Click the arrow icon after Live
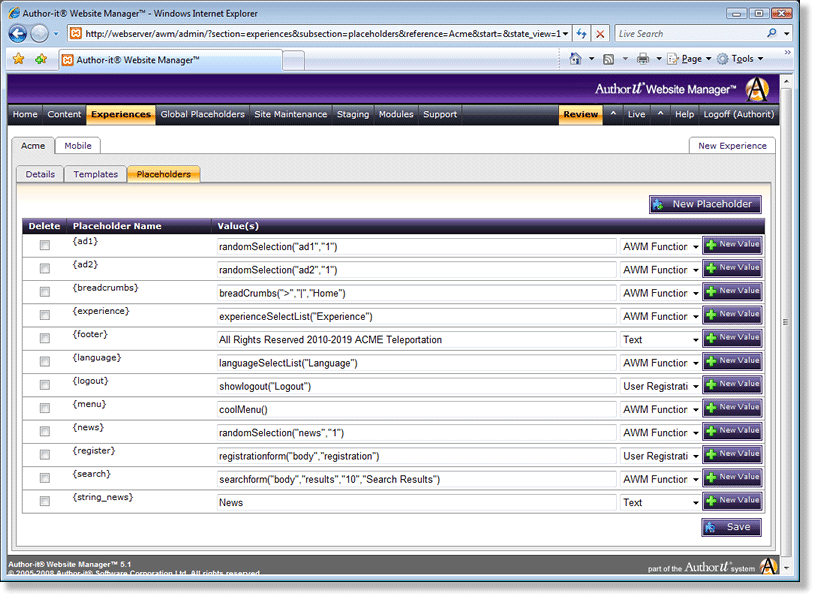Image resolution: width=820 pixels, height=602 pixels. coord(660,114)
